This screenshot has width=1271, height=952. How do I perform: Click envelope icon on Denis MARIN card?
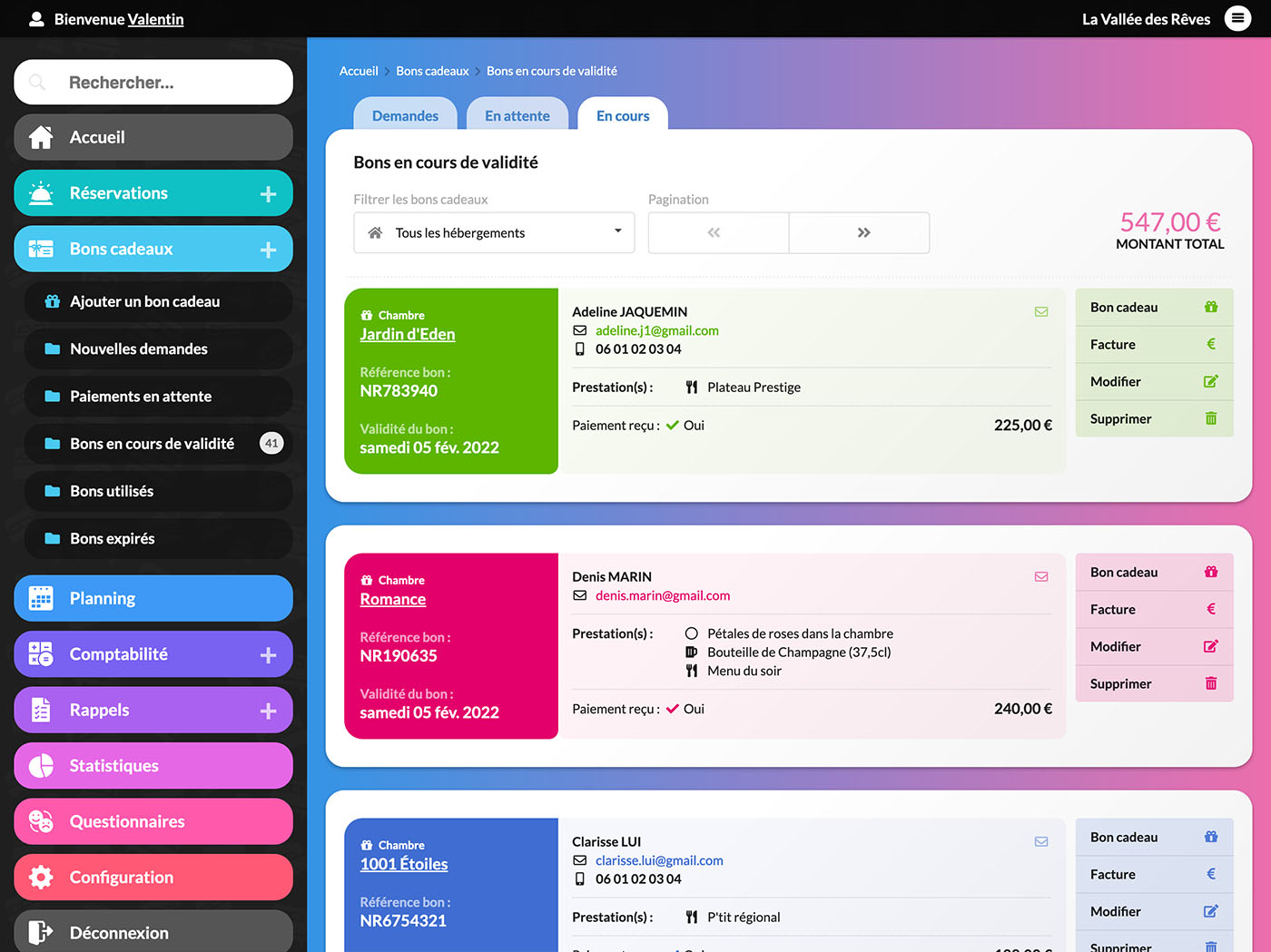tap(1041, 577)
